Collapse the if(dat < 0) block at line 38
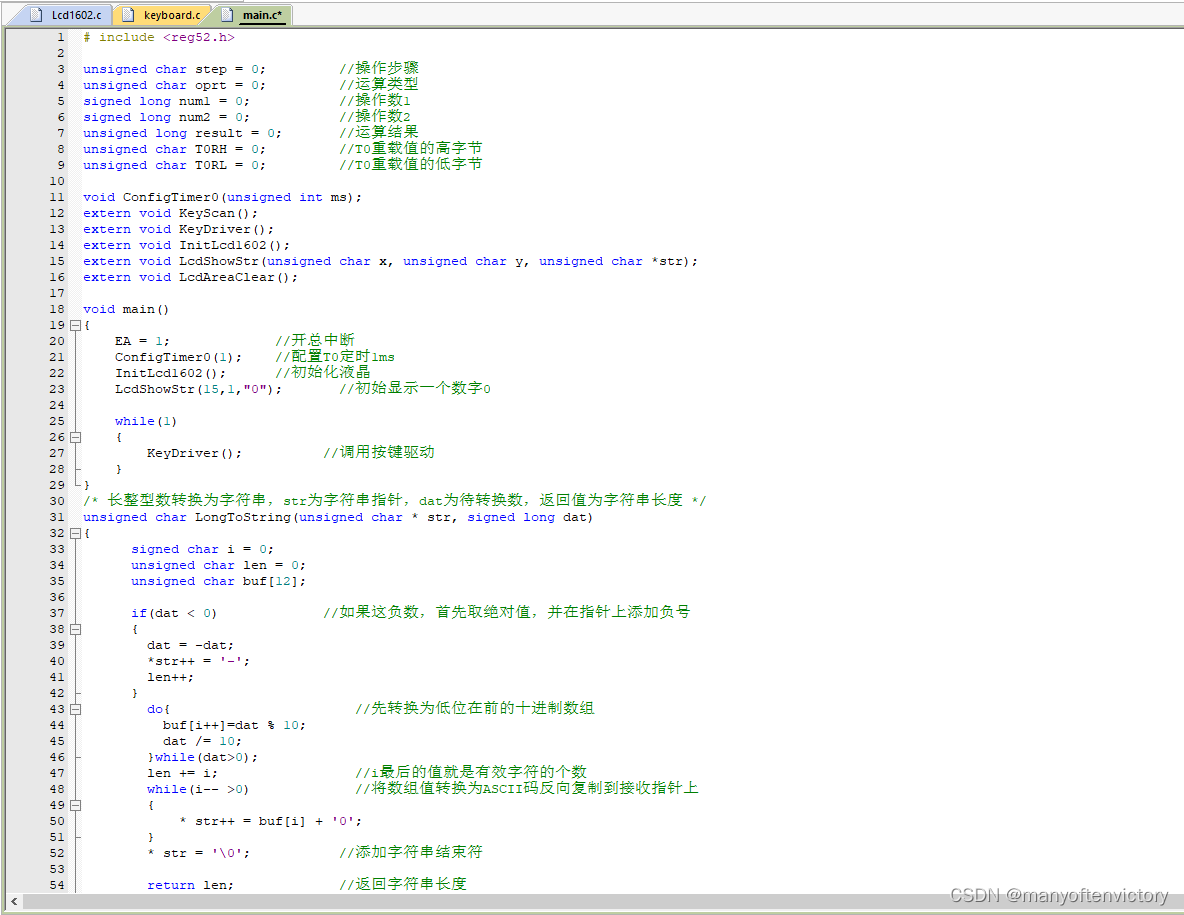 tap(75, 629)
